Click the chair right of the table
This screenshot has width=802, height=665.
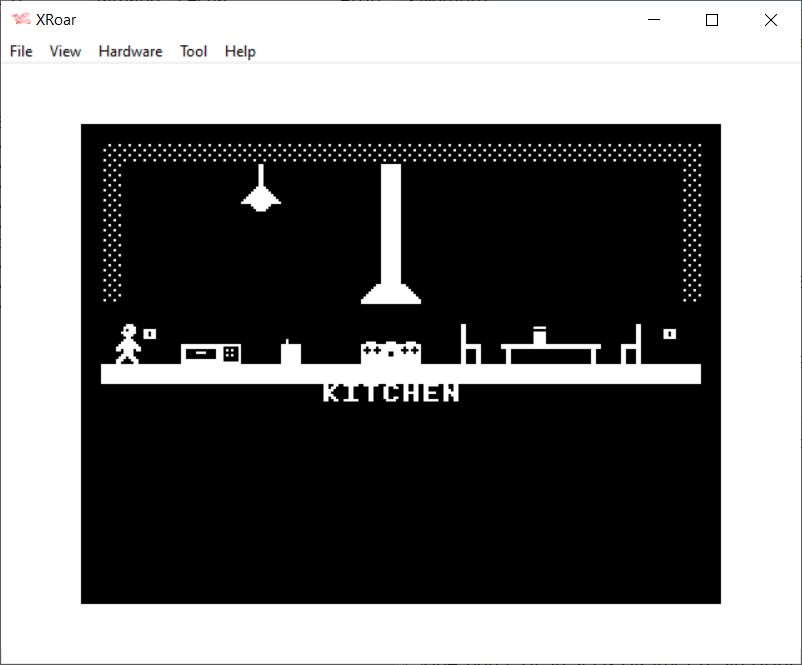coord(631,345)
